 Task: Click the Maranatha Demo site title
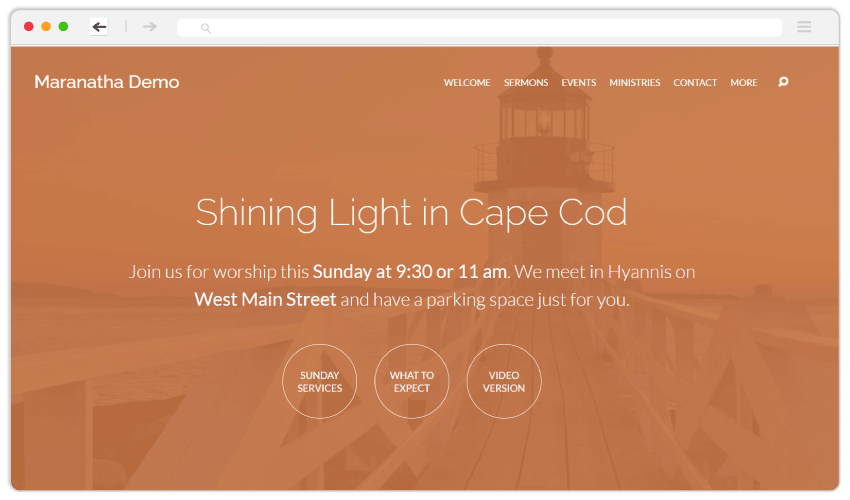[107, 82]
